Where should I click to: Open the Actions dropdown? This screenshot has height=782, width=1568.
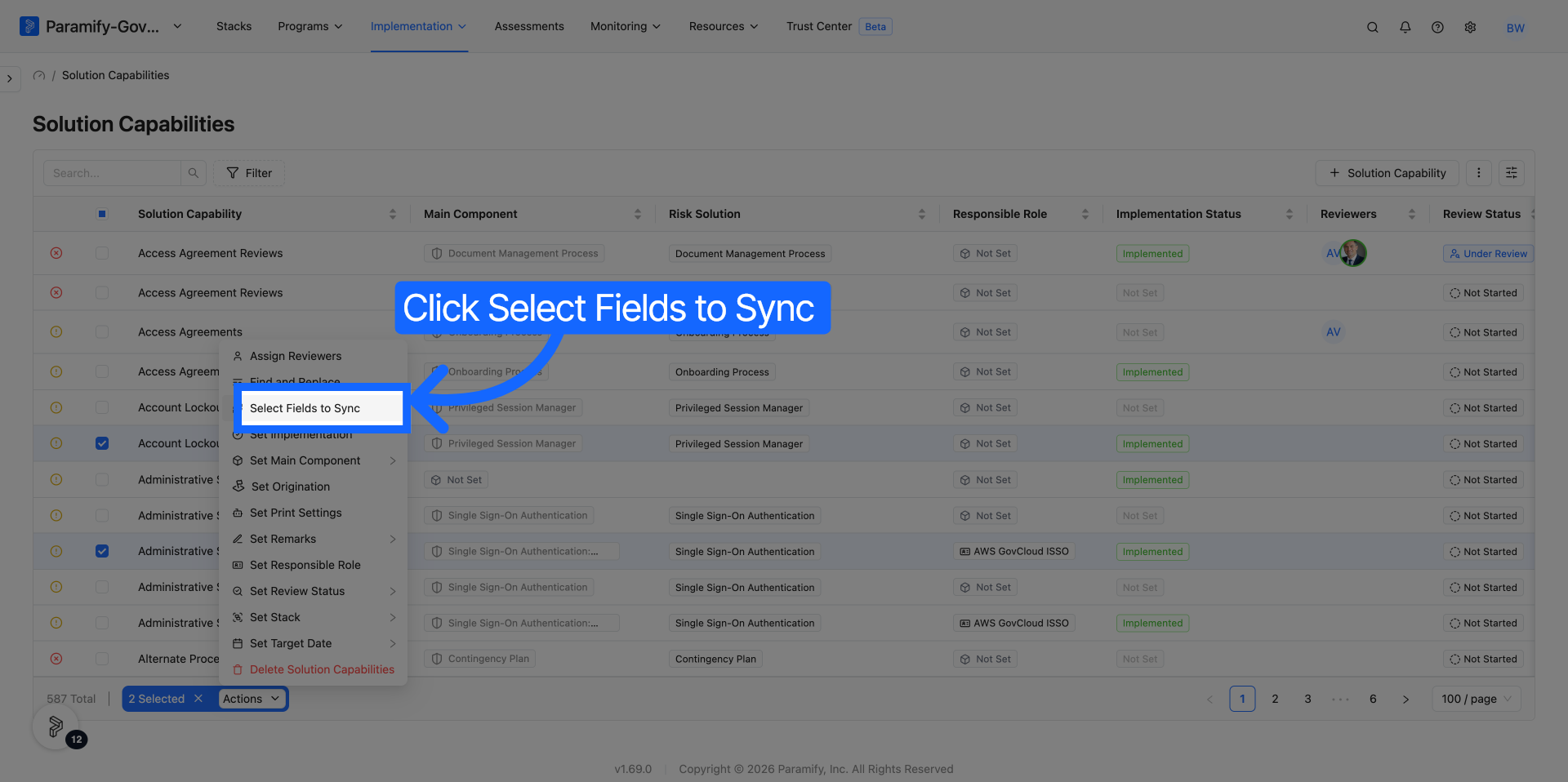(252, 699)
